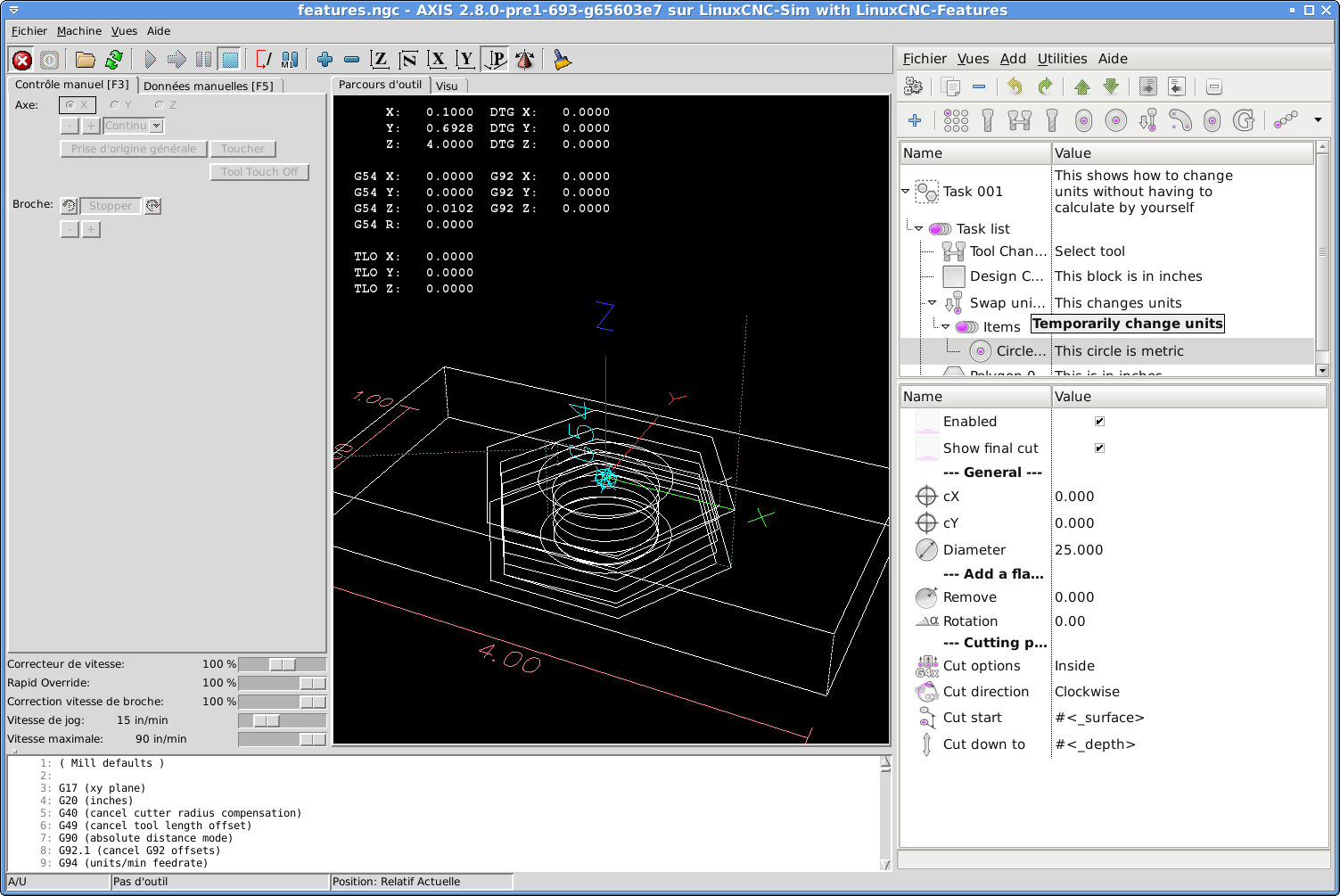Clear live plot with brush icon

[562, 60]
